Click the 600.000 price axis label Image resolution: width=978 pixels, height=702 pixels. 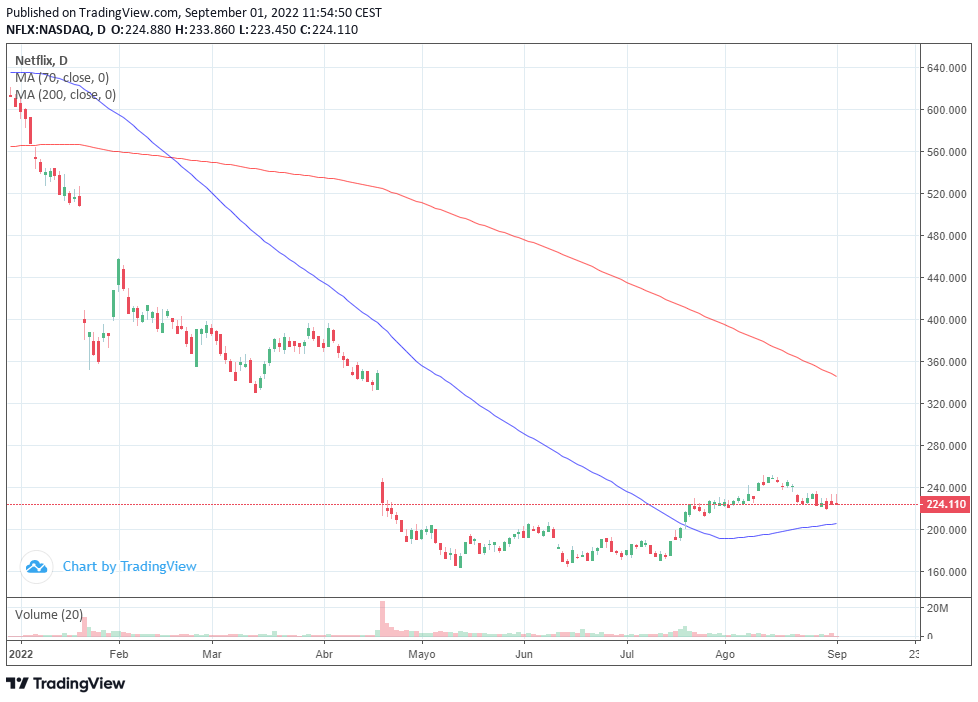(946, 110)
